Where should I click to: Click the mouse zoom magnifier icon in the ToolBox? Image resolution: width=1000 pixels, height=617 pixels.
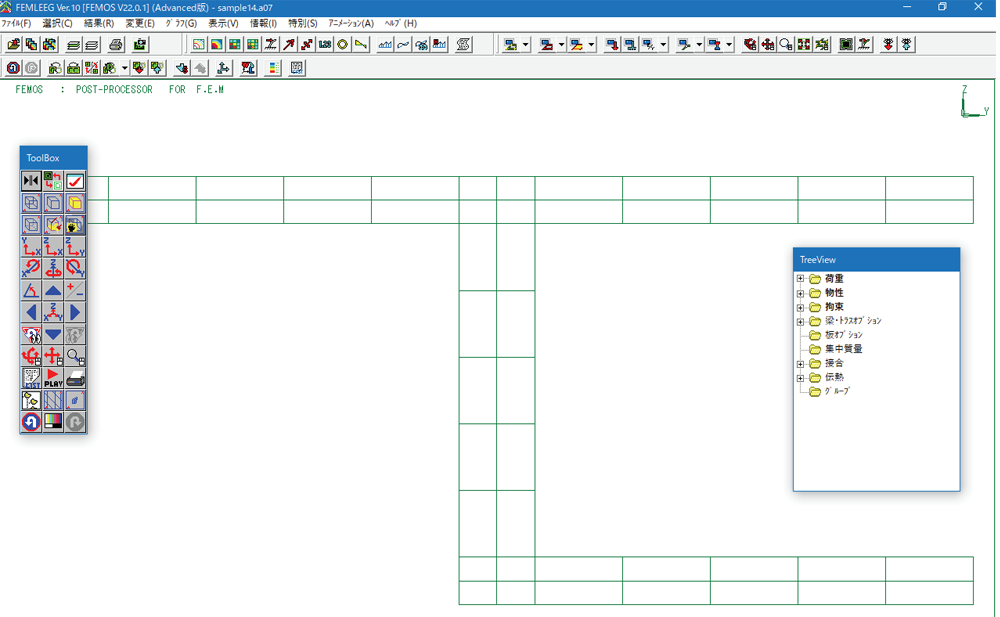point(75,356)
